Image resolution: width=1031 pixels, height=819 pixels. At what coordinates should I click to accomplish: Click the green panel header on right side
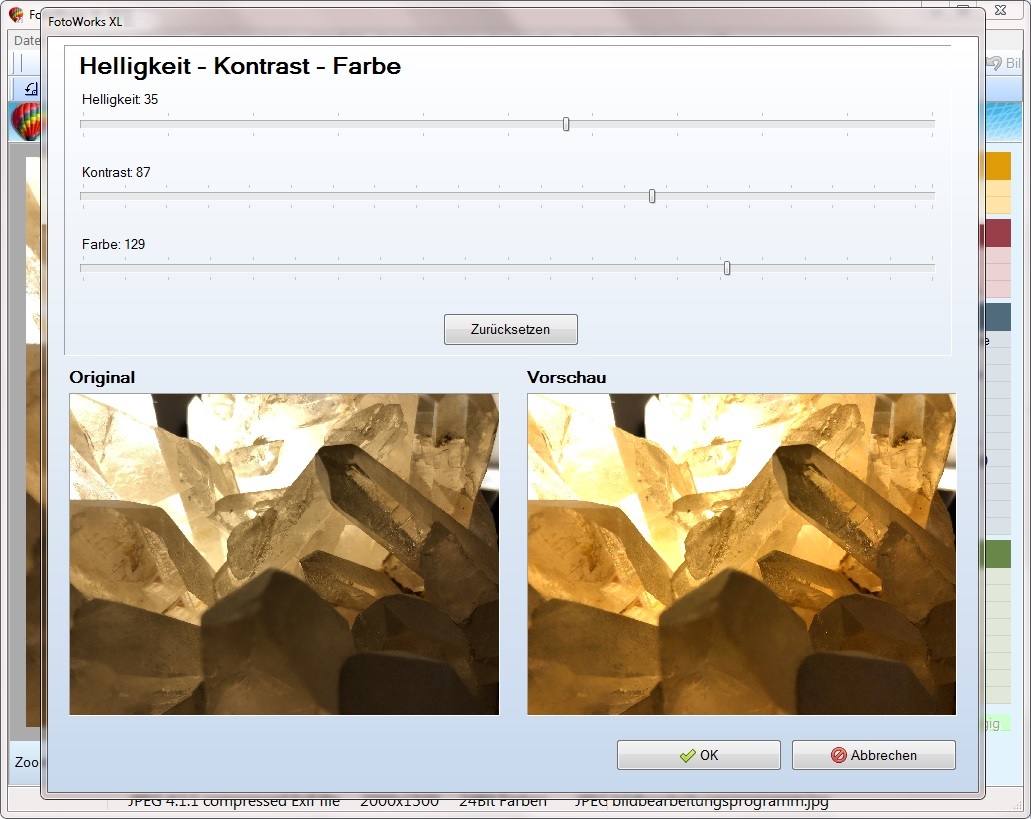tap(998, 554)
